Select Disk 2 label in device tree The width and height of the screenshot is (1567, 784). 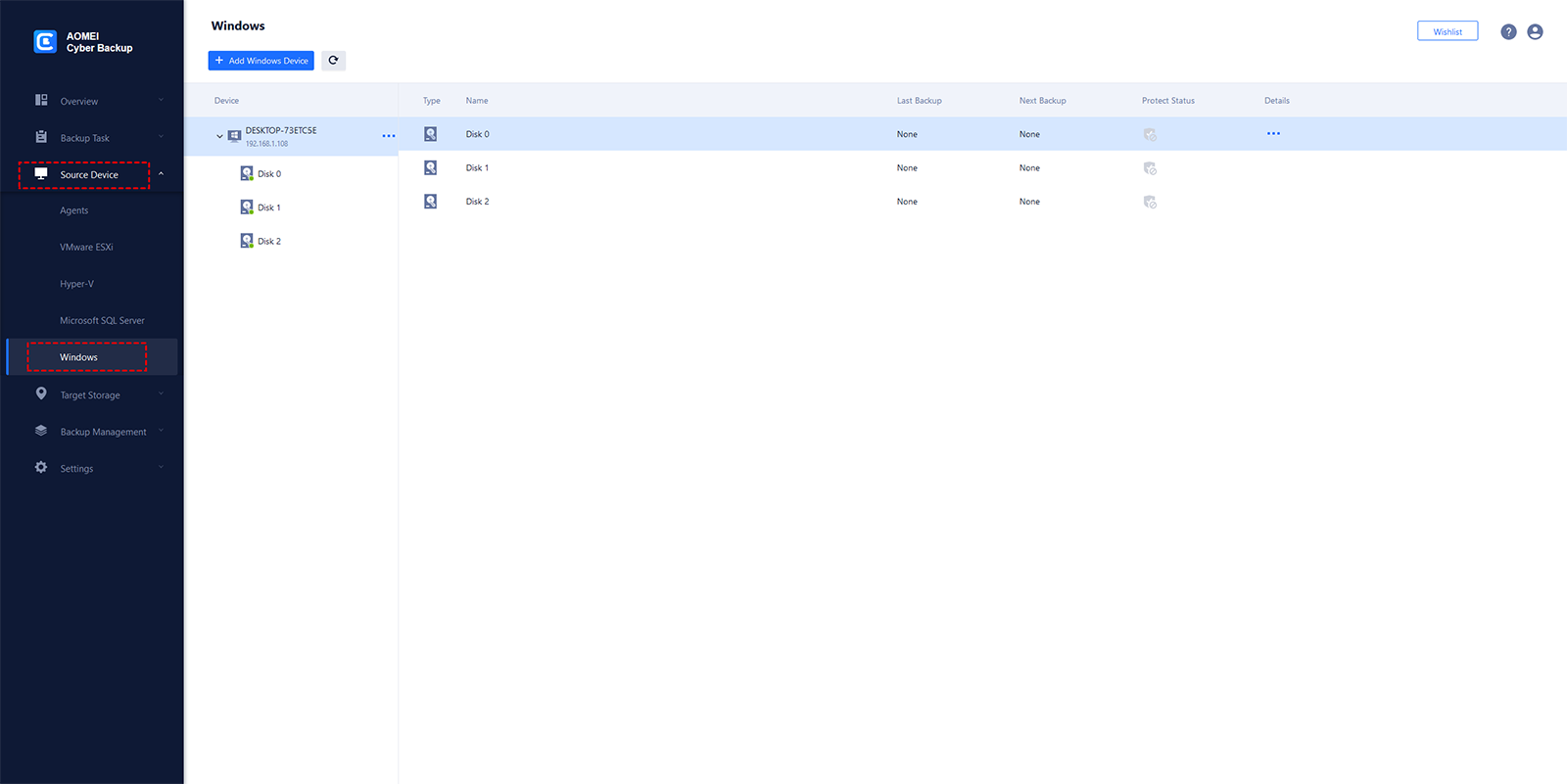click(269, 241)
